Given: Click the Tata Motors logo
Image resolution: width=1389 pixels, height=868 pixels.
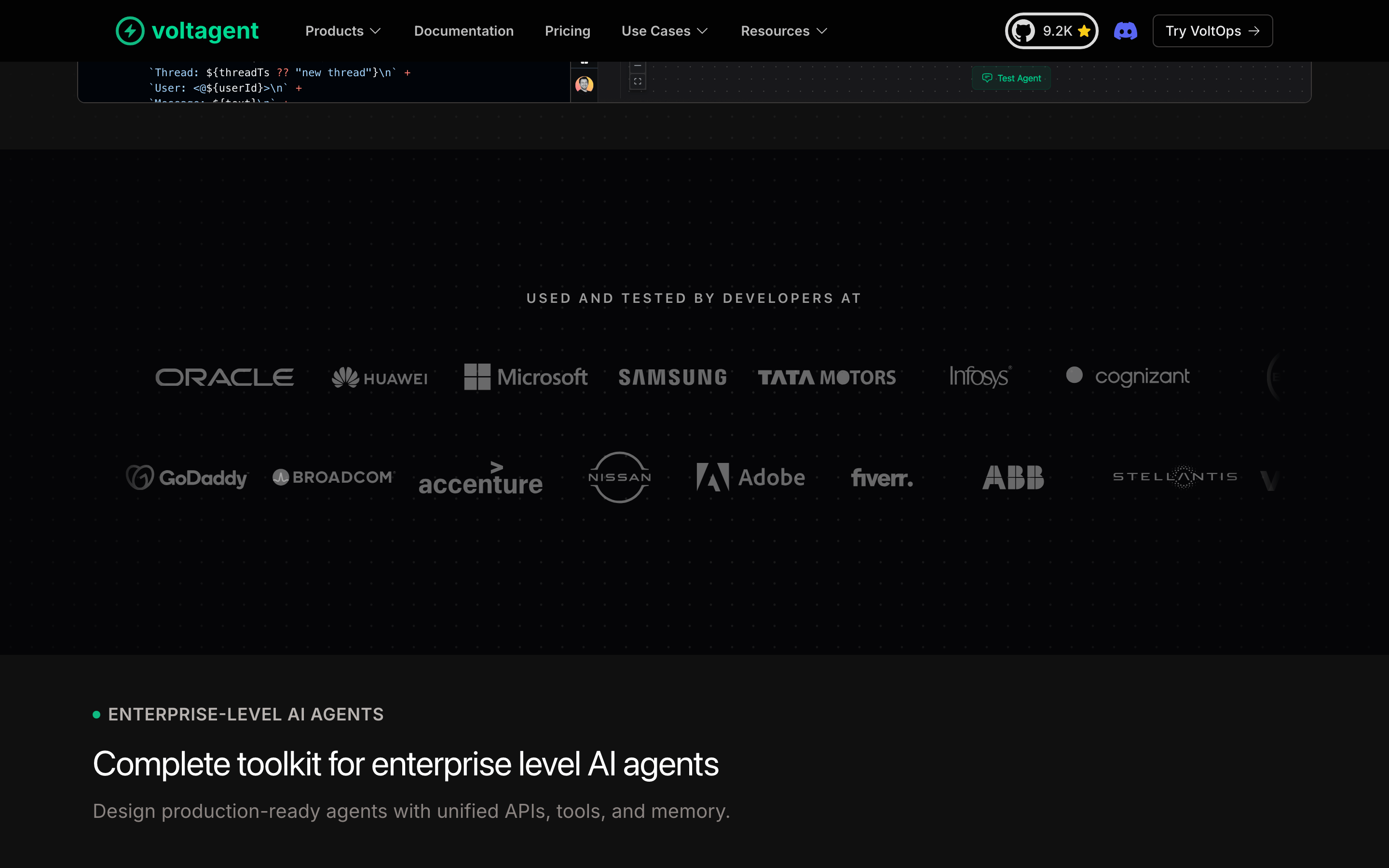Looking at the screenshot, I should tap(827, 377).
